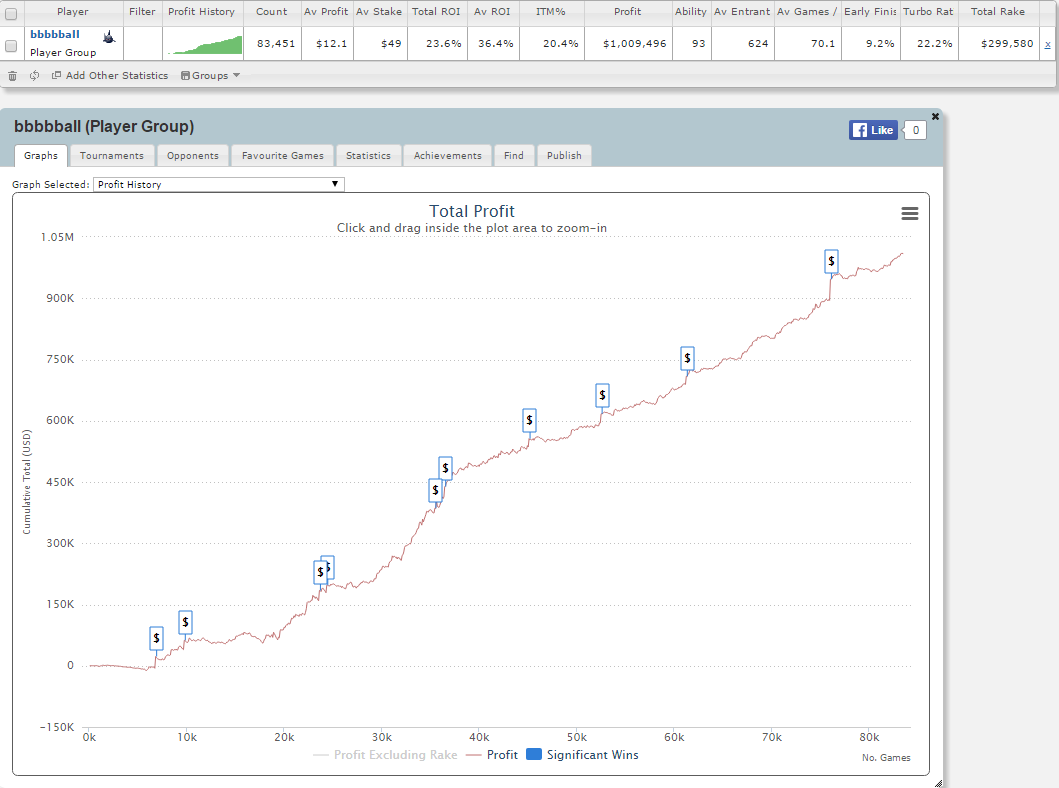Open the Achievements tab
The height and width of the screenshot is (788, 1059).
tap(448, 155)
